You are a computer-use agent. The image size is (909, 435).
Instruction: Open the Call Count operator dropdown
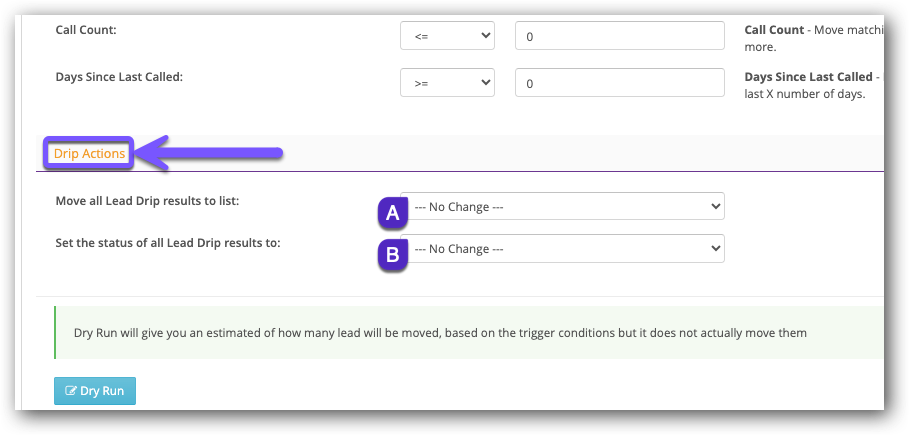coord(447,36)
